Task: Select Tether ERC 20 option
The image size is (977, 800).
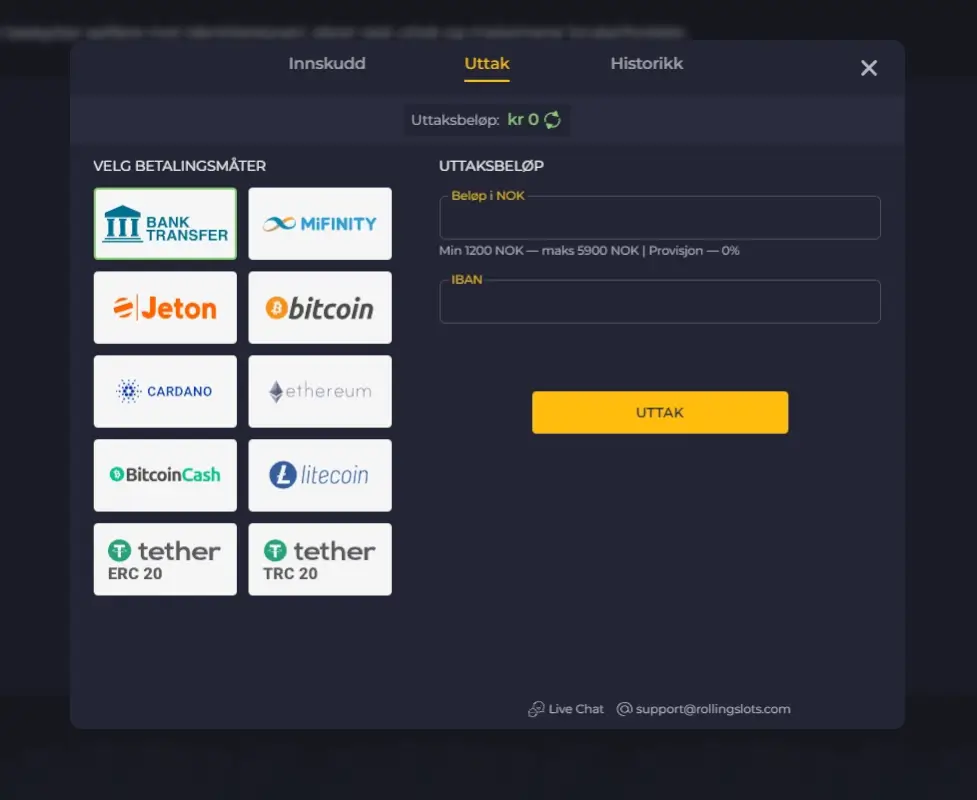Action: (x=165, y=560)
